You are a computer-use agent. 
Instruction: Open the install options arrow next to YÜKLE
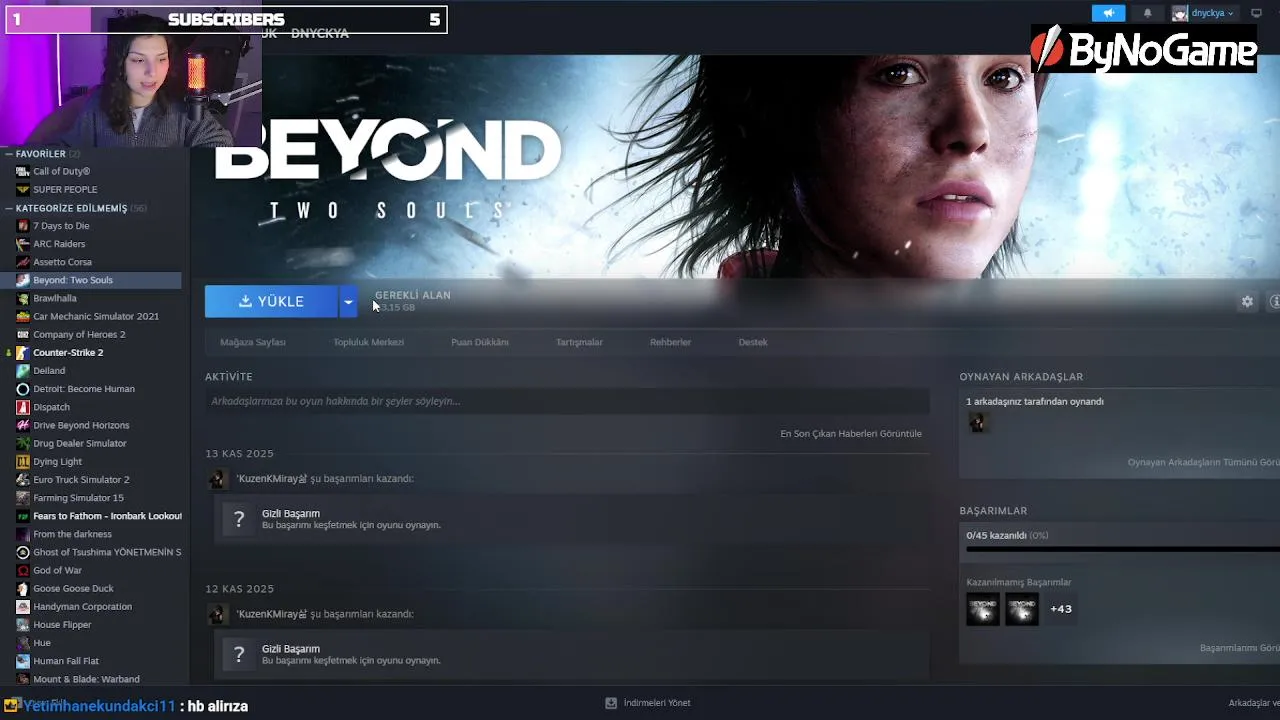pos(348,301)
